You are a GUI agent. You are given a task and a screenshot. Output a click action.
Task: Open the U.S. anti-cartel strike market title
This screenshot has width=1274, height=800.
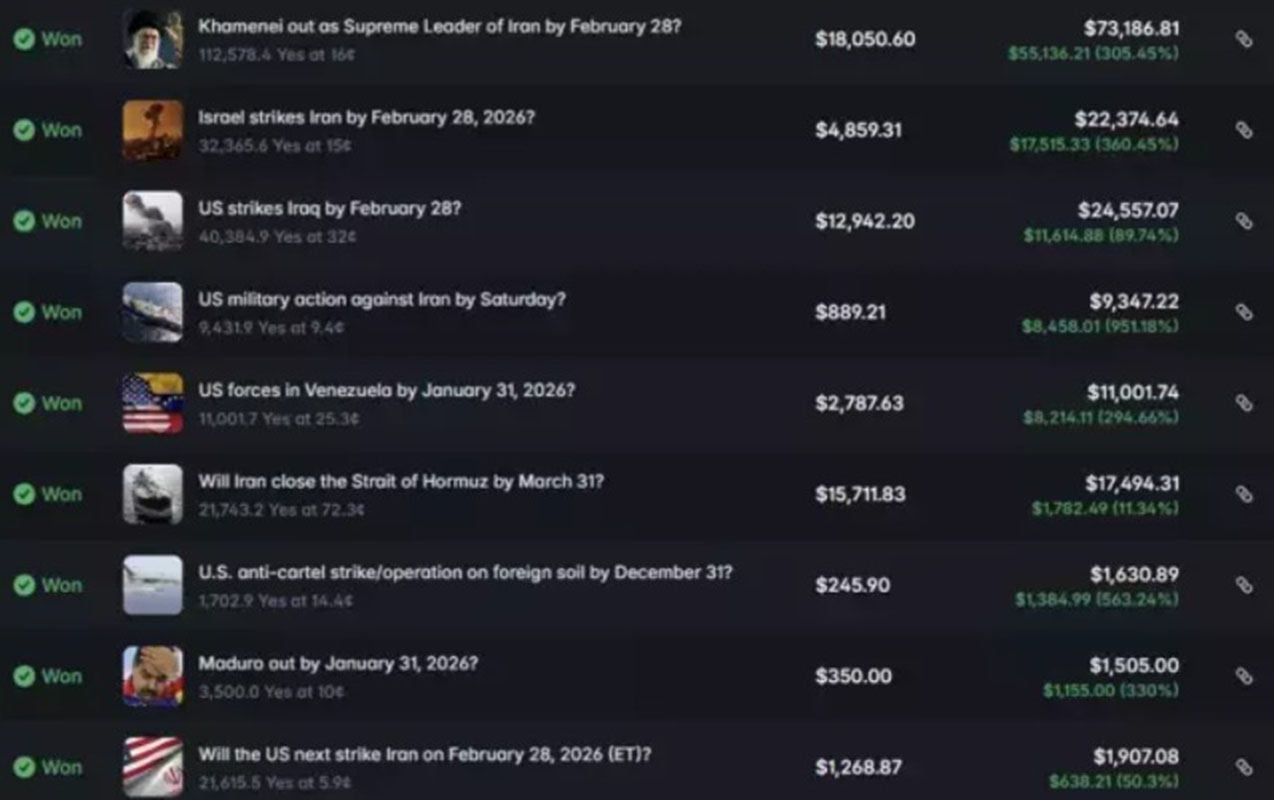(x=465, y=573)
